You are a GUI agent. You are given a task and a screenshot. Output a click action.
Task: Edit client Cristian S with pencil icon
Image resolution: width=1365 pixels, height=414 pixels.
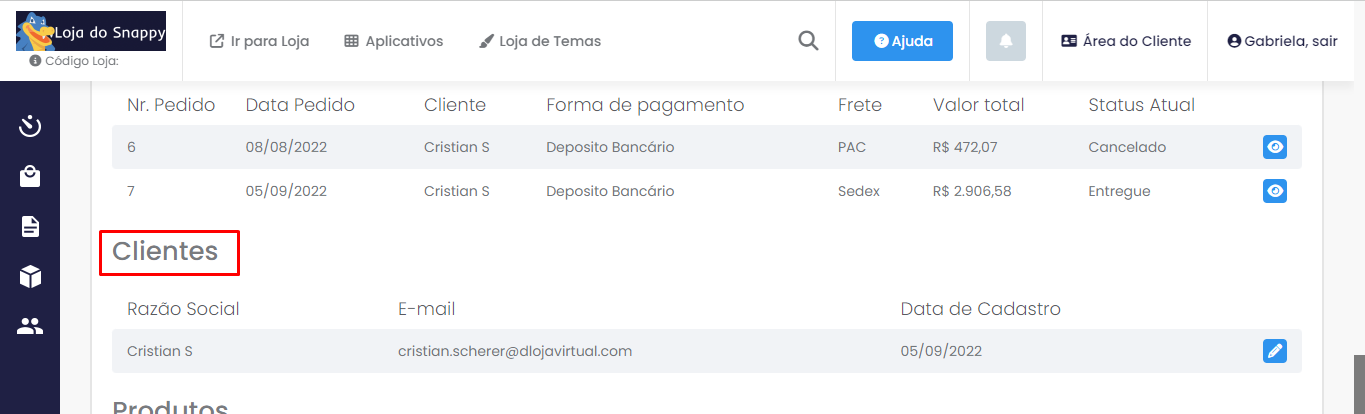click(1274, 351)
